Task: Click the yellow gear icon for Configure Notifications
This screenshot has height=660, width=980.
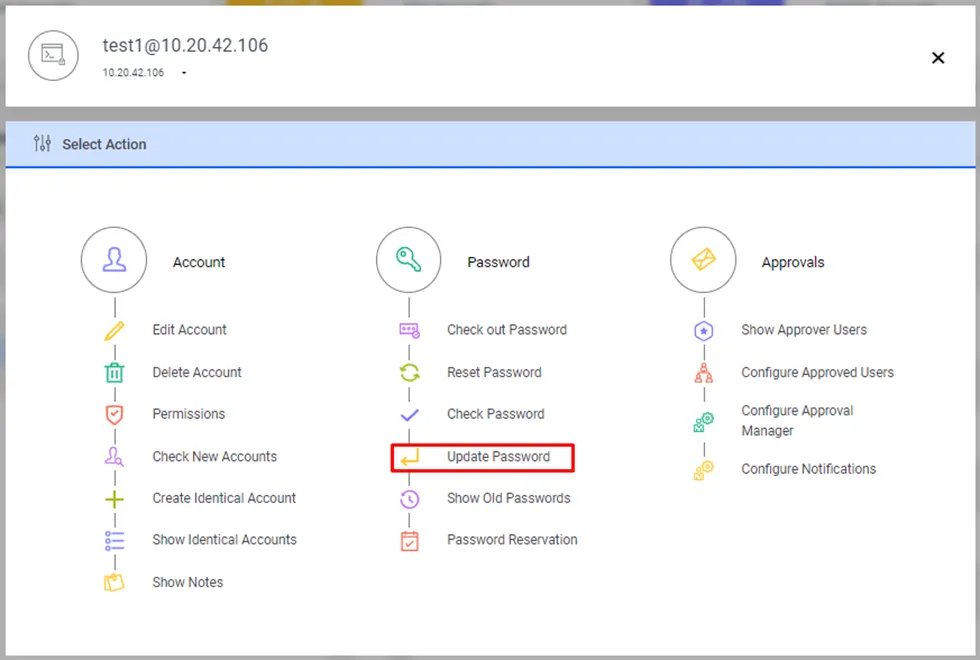Action: [x=704, y=470]
